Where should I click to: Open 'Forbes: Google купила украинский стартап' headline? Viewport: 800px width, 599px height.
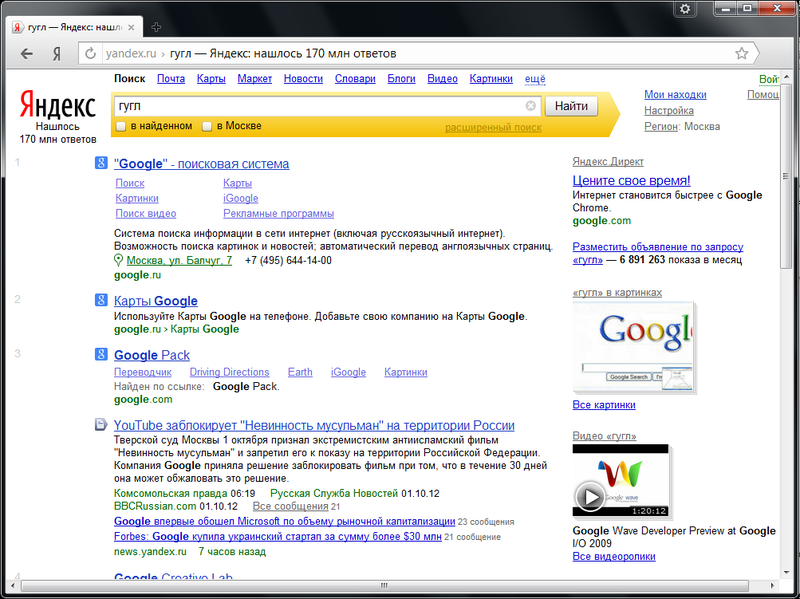point(278,536)
